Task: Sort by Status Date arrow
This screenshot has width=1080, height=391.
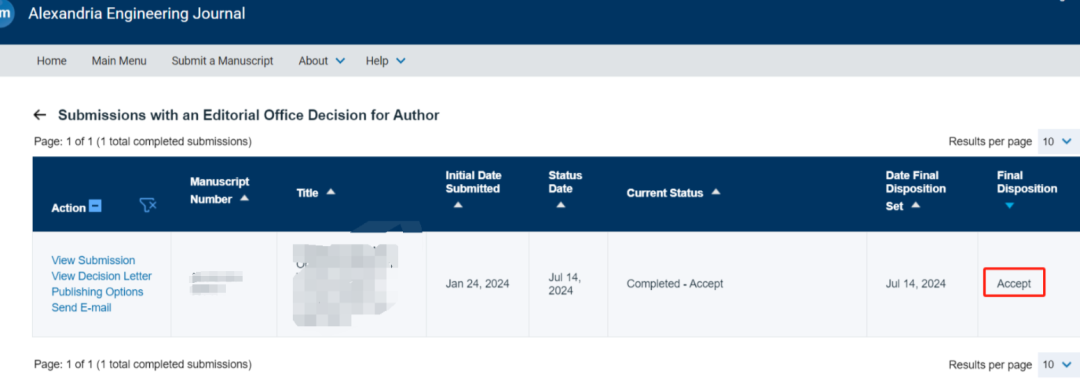Action: pos(560,204)
